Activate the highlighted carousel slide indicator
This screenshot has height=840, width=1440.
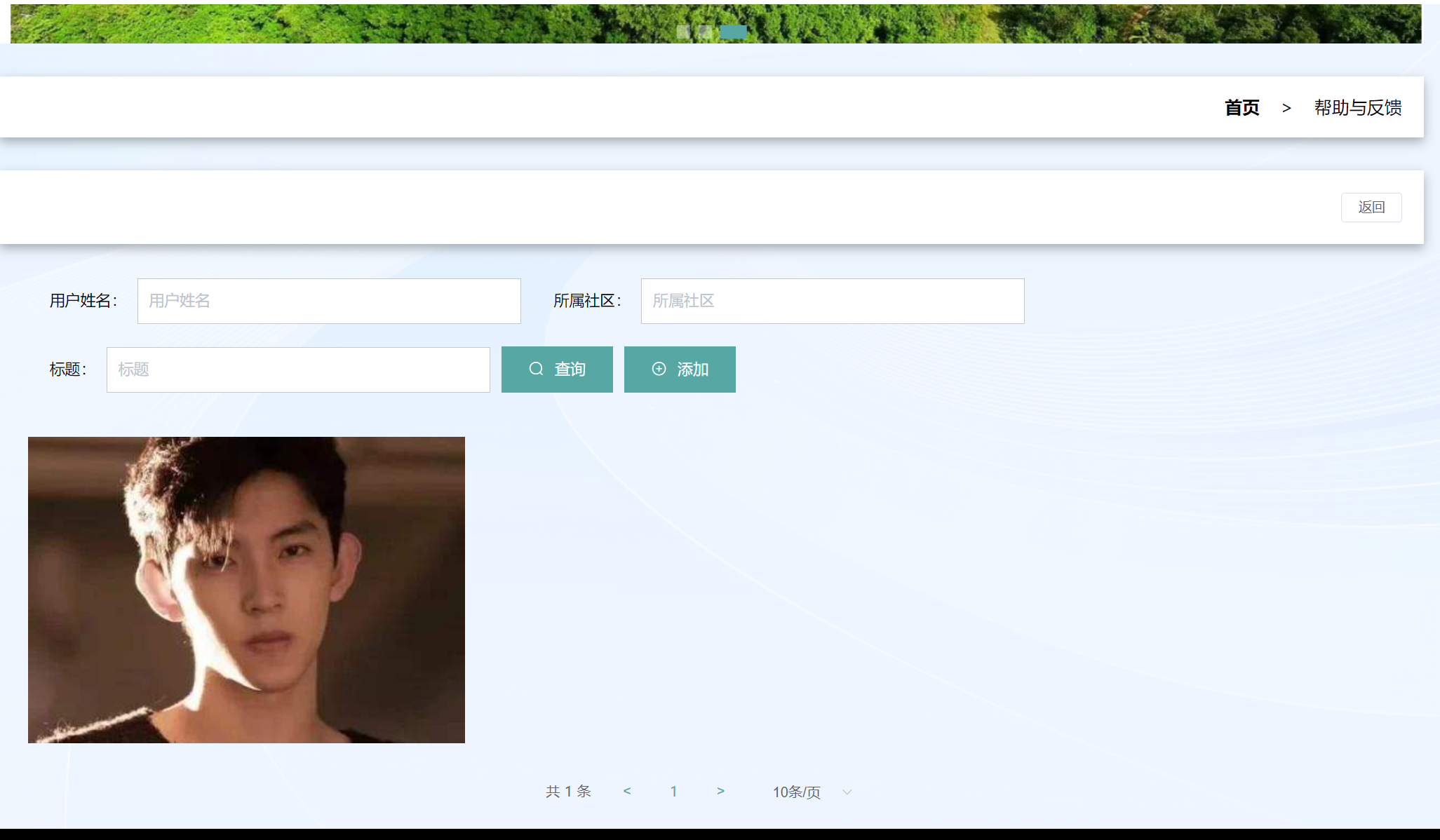[x=733, y=32]
